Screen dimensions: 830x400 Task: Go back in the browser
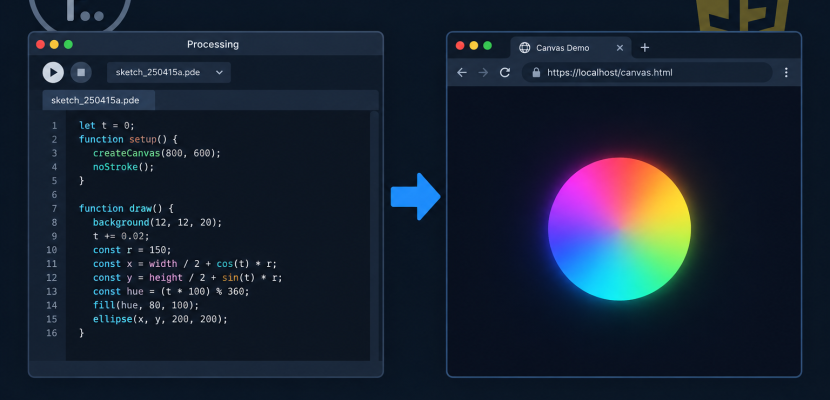click(462, 72)
